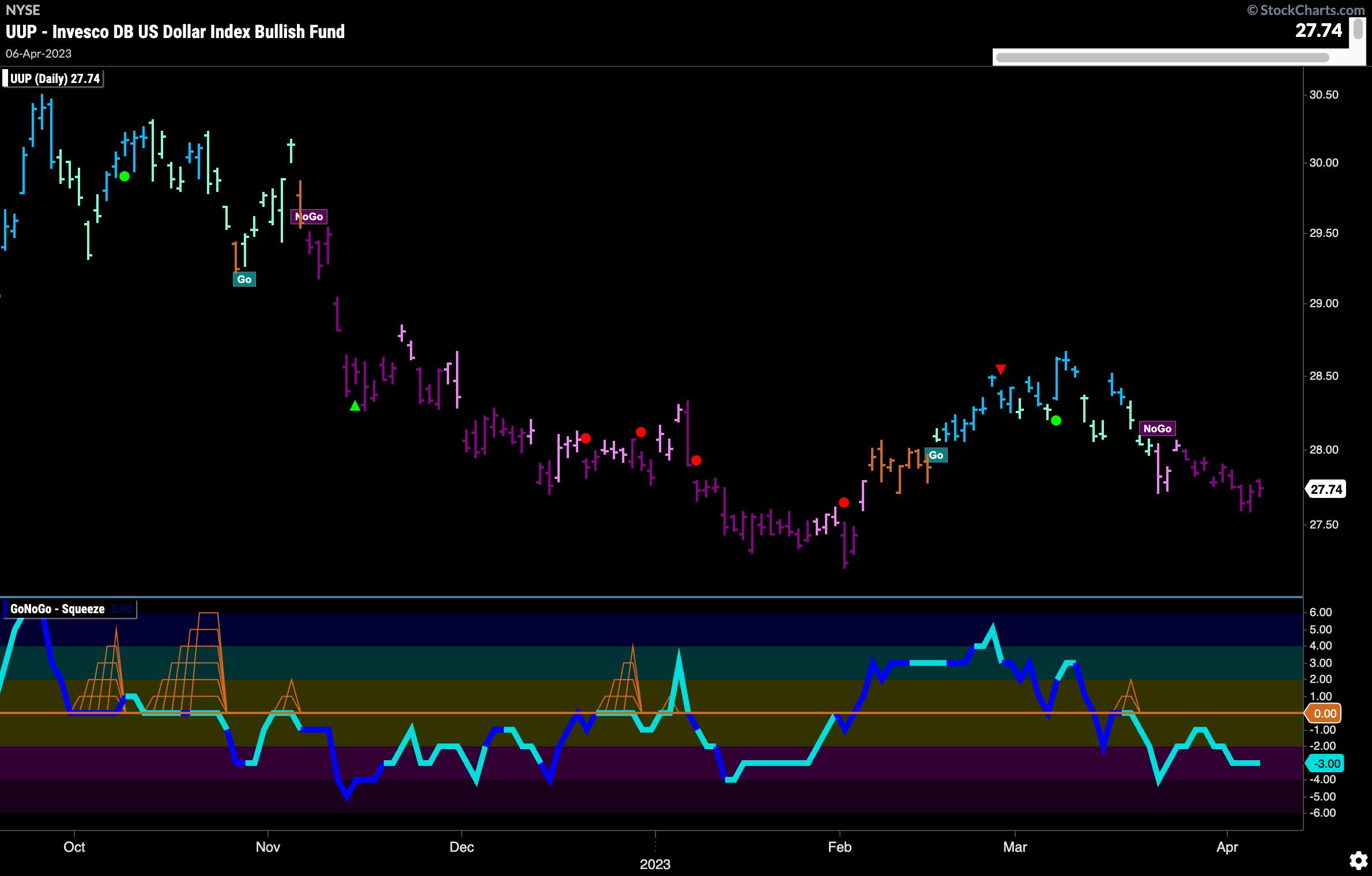
Task: Click the red dot marker near February
Action: click(x=844, y=503)
